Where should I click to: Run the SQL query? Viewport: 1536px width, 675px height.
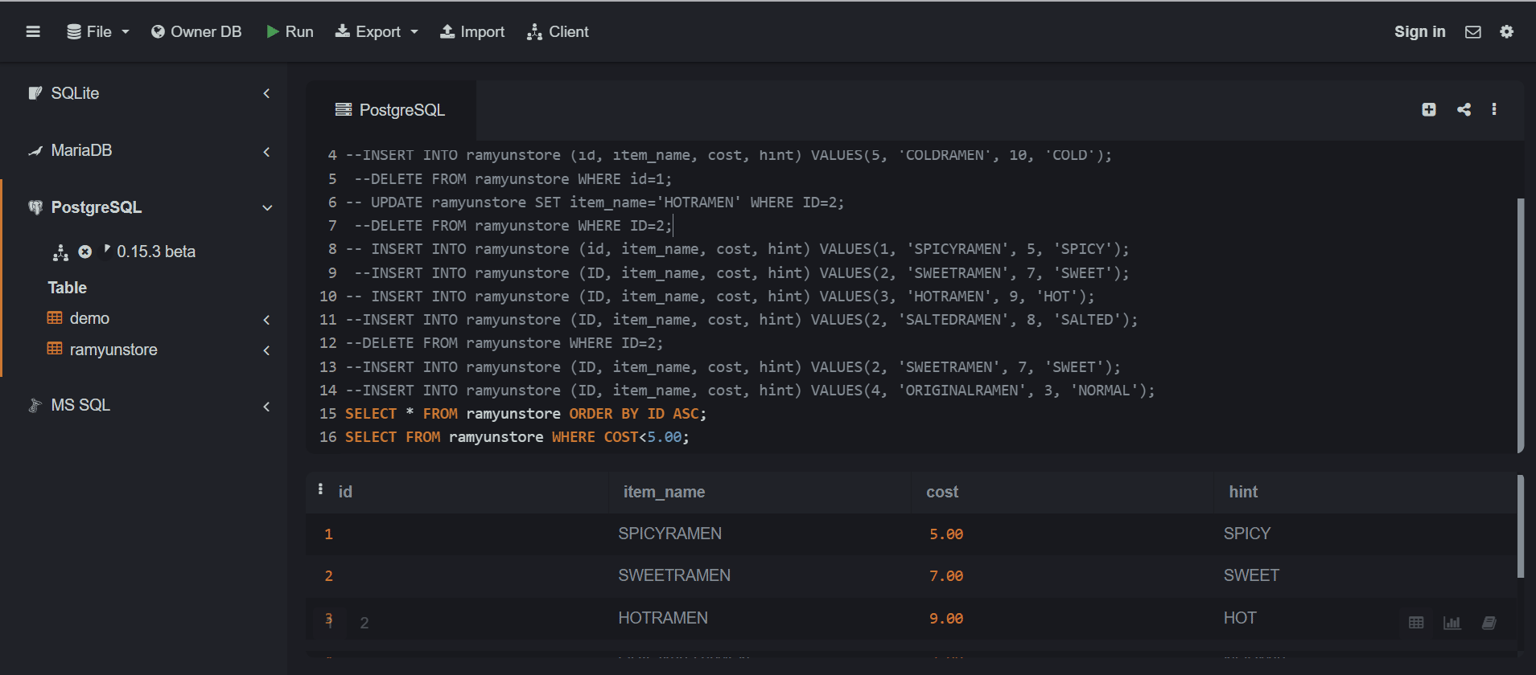coord(290,32)
